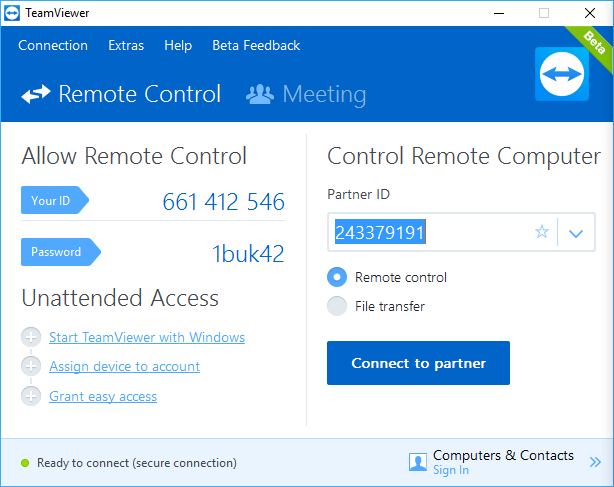Click the Computers & Contacts person icon

[x=418, y=462]
